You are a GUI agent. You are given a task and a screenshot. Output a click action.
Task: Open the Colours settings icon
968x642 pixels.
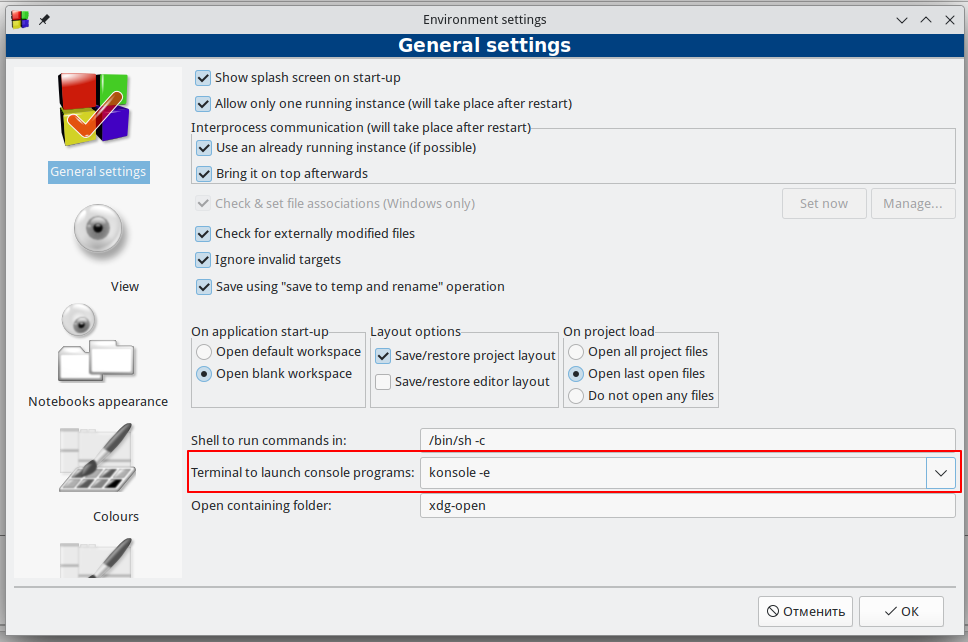coord(98,460)
